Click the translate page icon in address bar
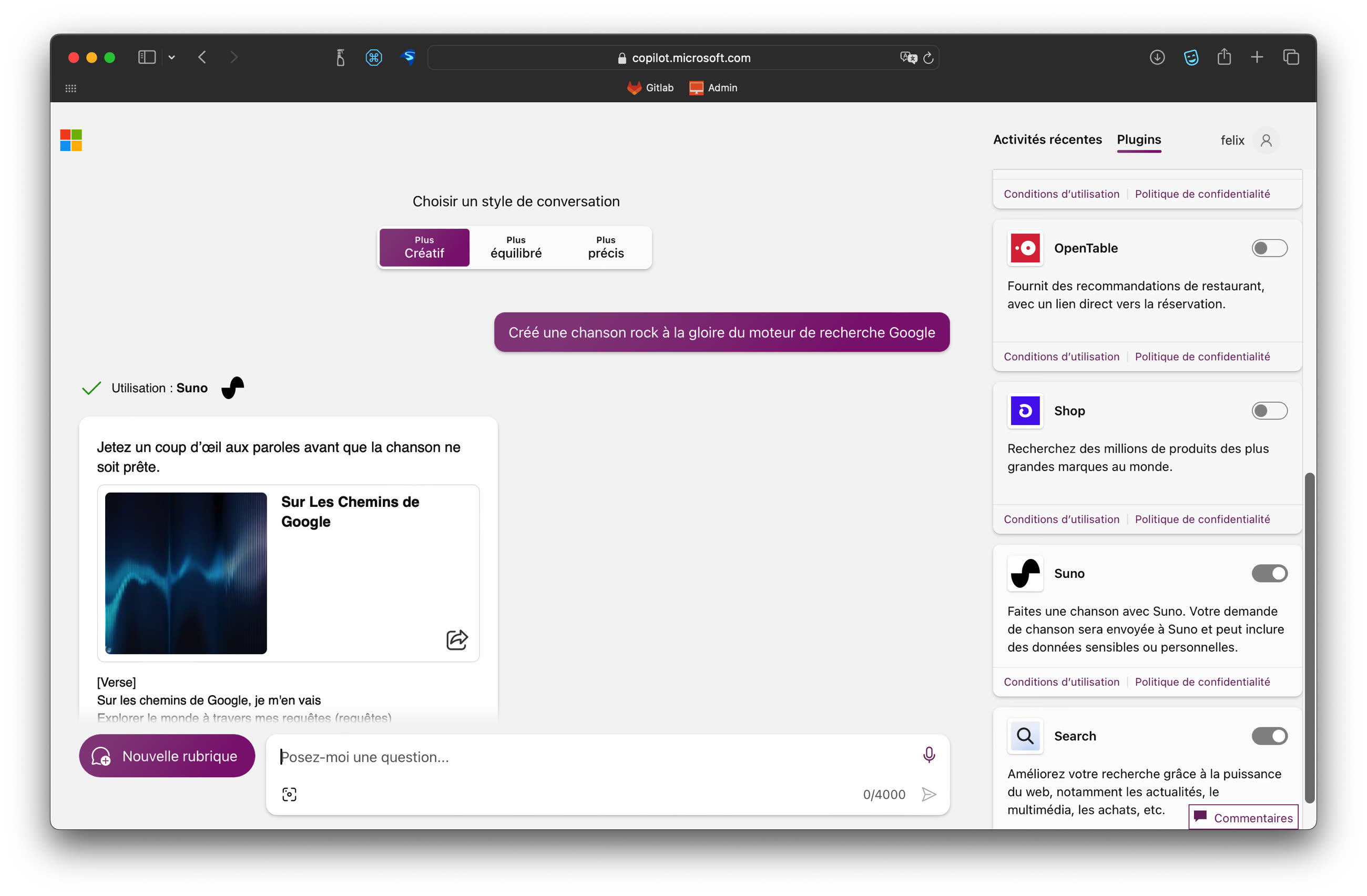 (x=908, y=57)
